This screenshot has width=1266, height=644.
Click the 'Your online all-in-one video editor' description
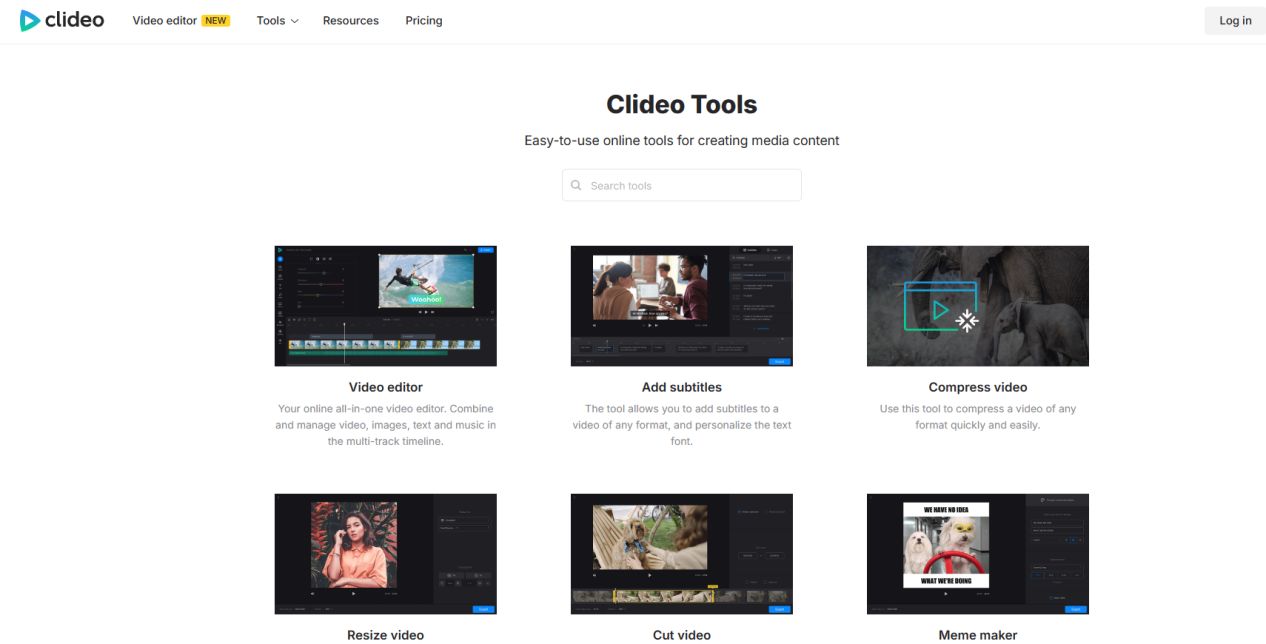coord(386,425)
